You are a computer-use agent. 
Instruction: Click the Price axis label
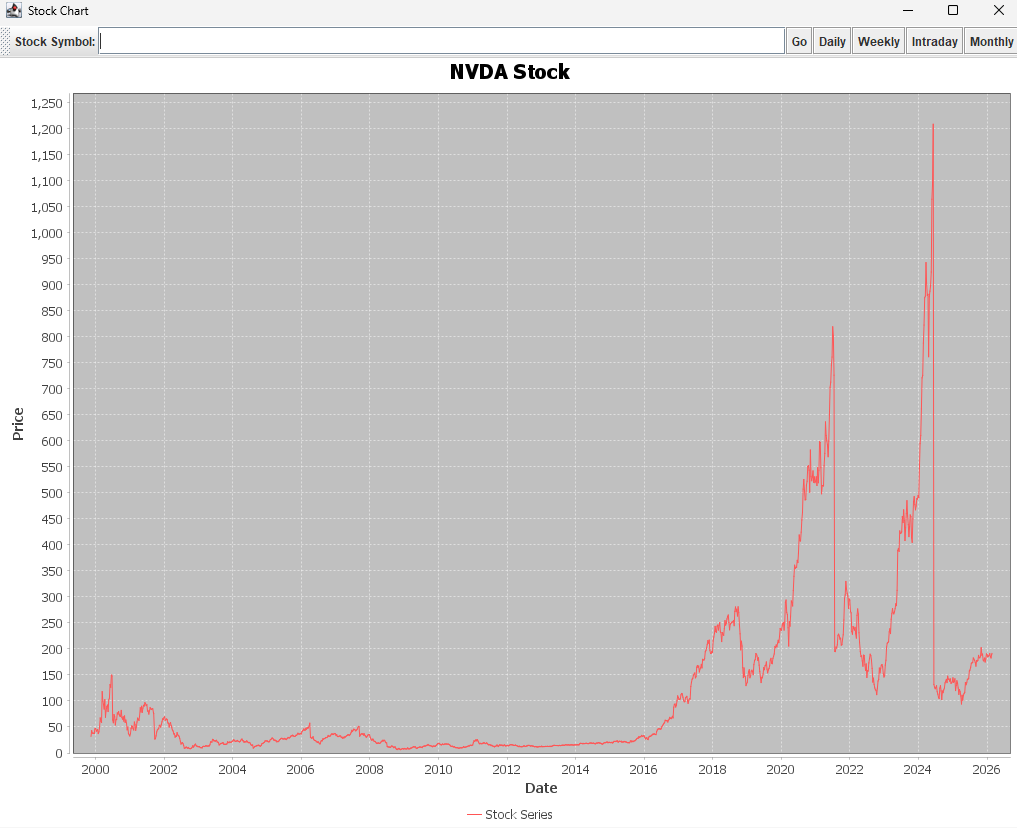pyautogui.click(x=18, y=423)
